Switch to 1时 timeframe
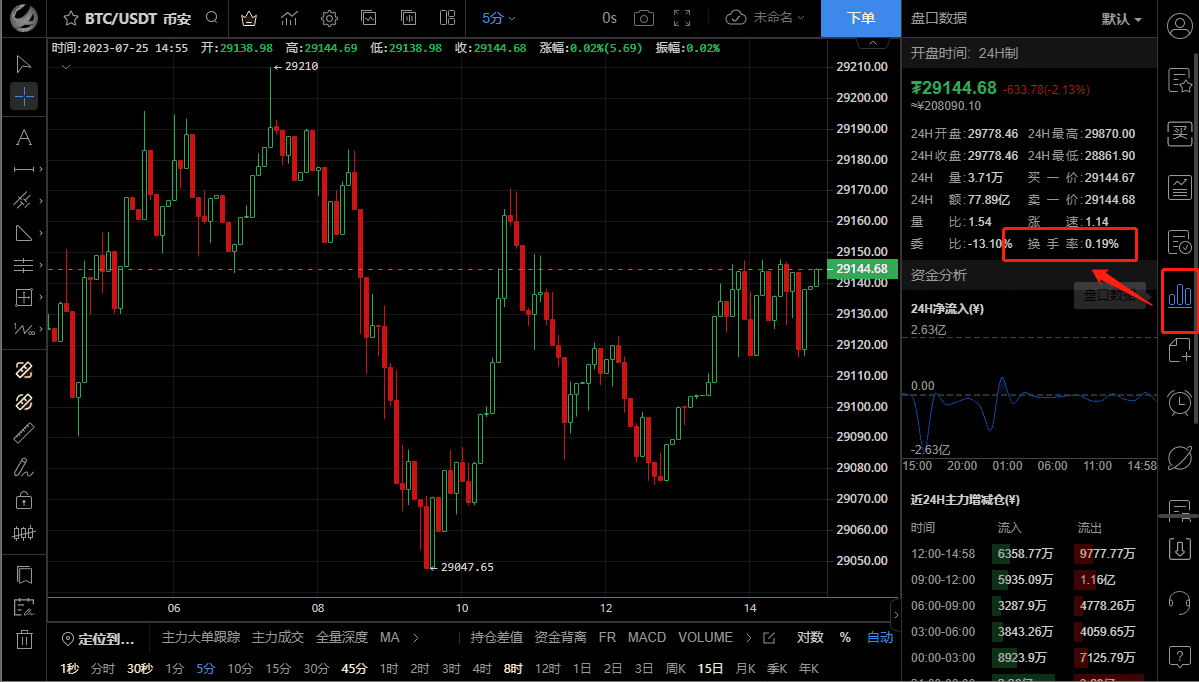This screenshot has height=682, width=1199. [388, 669]
